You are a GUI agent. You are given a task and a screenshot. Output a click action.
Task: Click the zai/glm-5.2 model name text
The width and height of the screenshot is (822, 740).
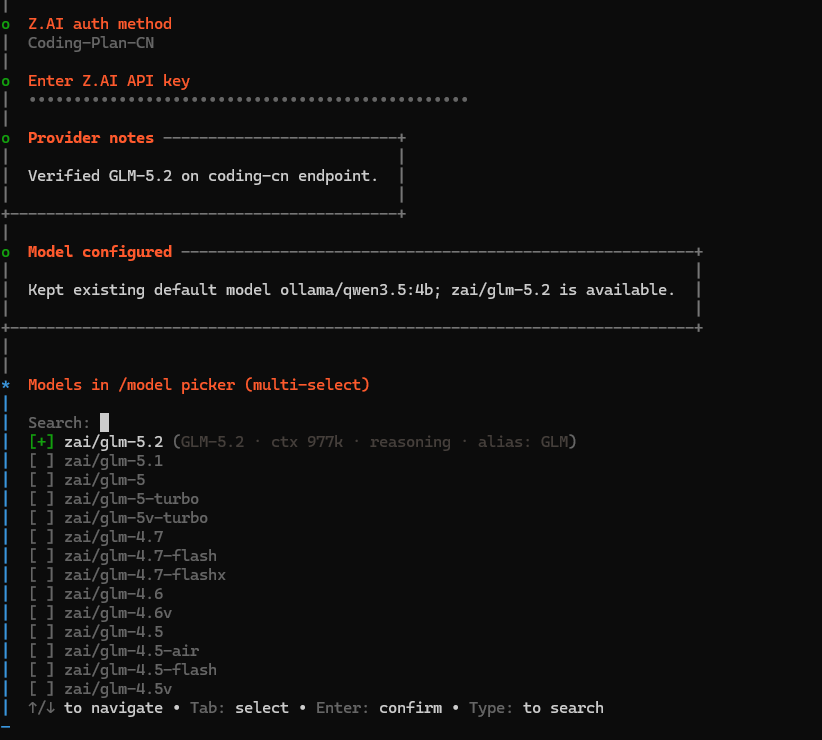(x=114, y=442)
